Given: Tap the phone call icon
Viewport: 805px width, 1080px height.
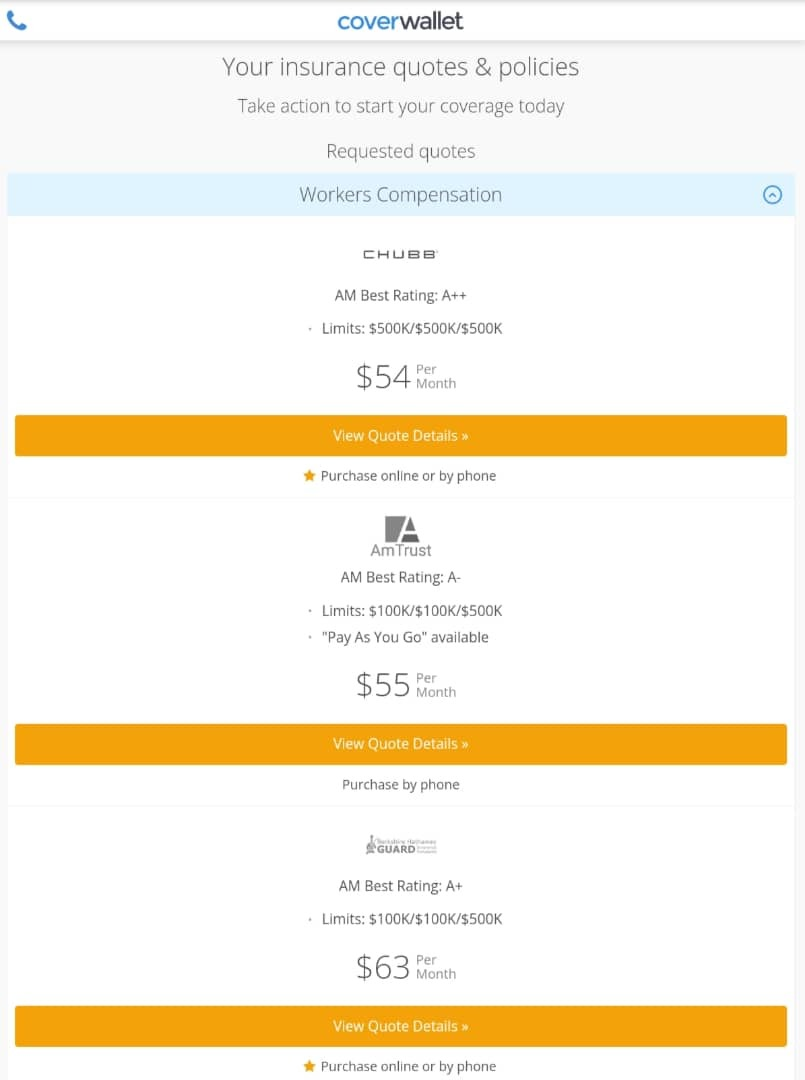Looking at the screenshot, I should click(x=17, y=21).
